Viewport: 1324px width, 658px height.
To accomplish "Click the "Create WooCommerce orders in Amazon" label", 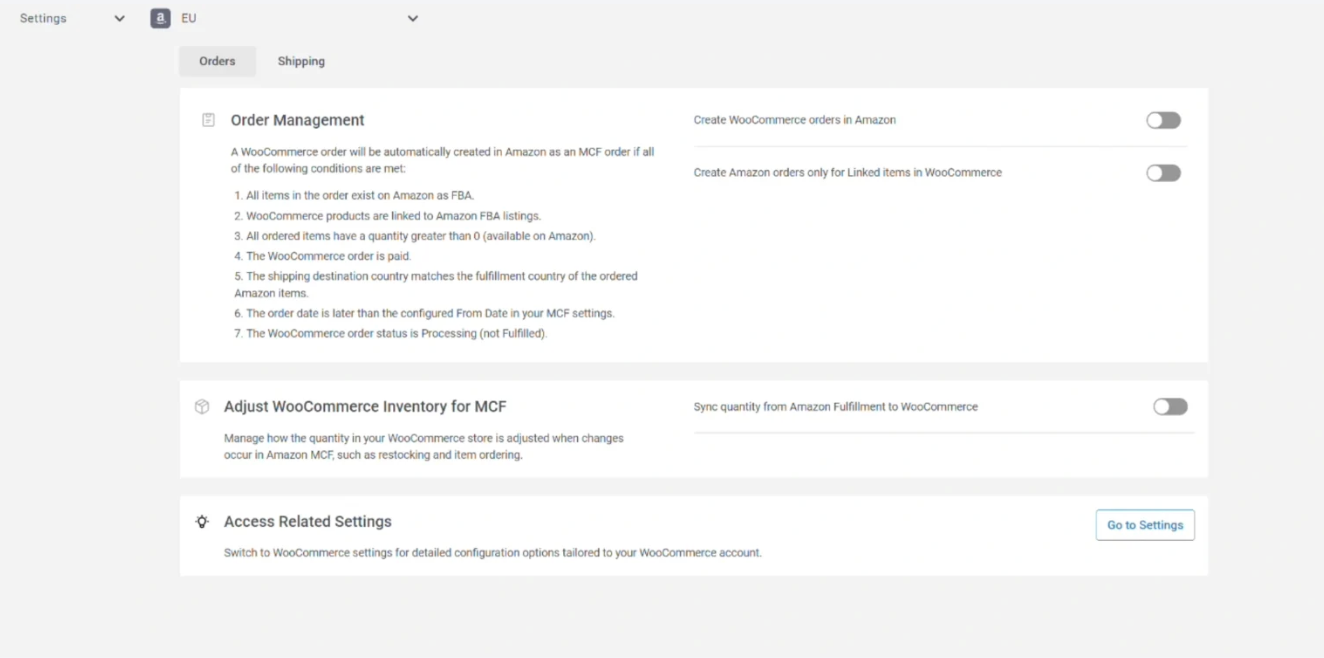I will coord(794,120).
